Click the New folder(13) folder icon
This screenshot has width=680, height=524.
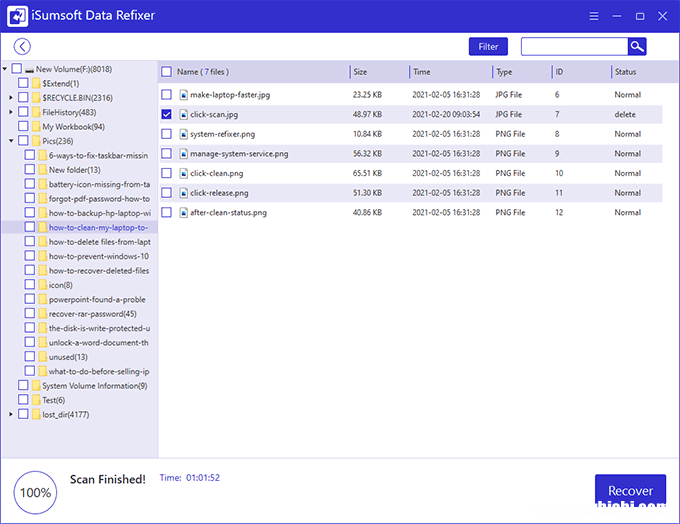[42, 170]
